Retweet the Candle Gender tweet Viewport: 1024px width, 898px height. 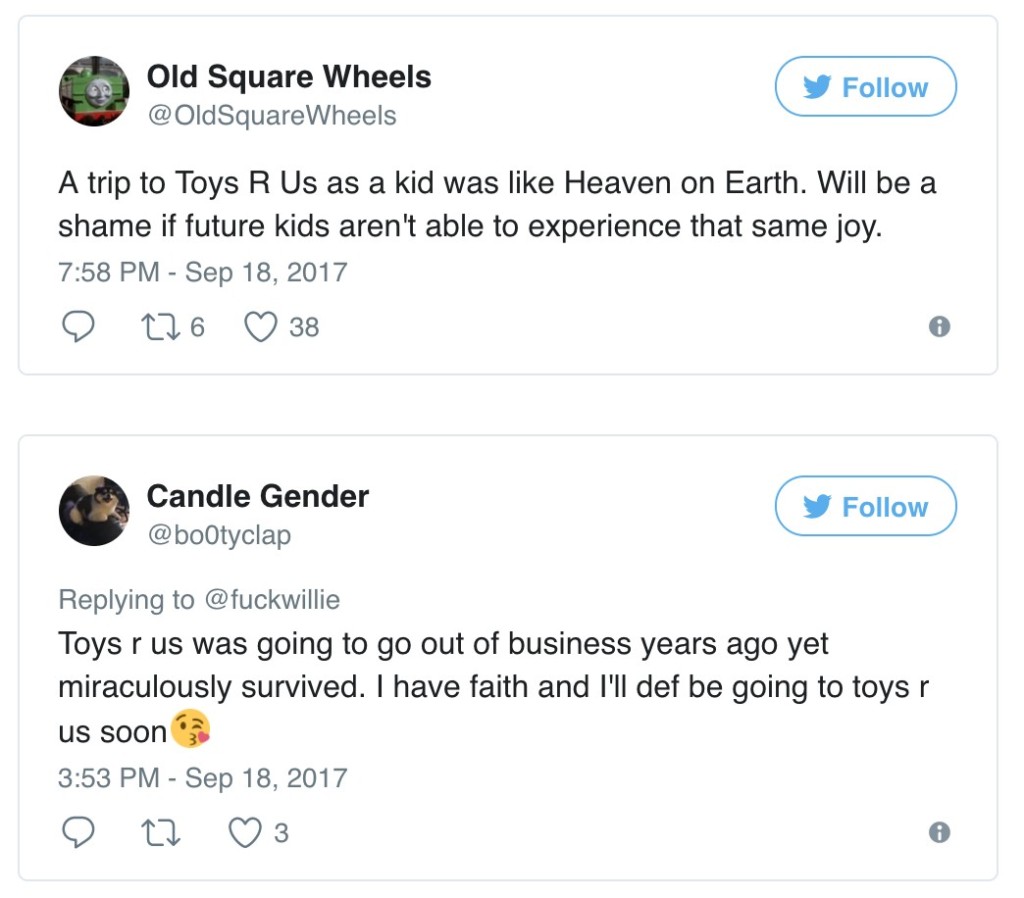(159, 832)
